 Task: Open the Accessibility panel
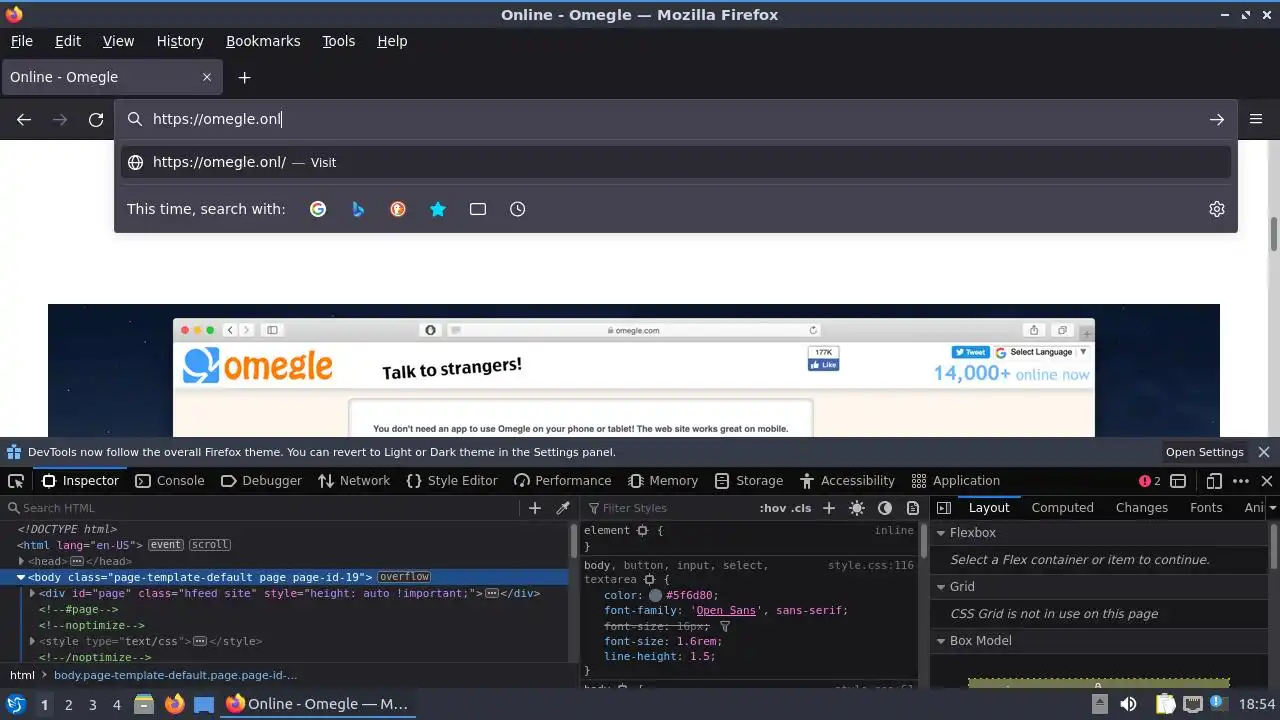click(847, 481)
